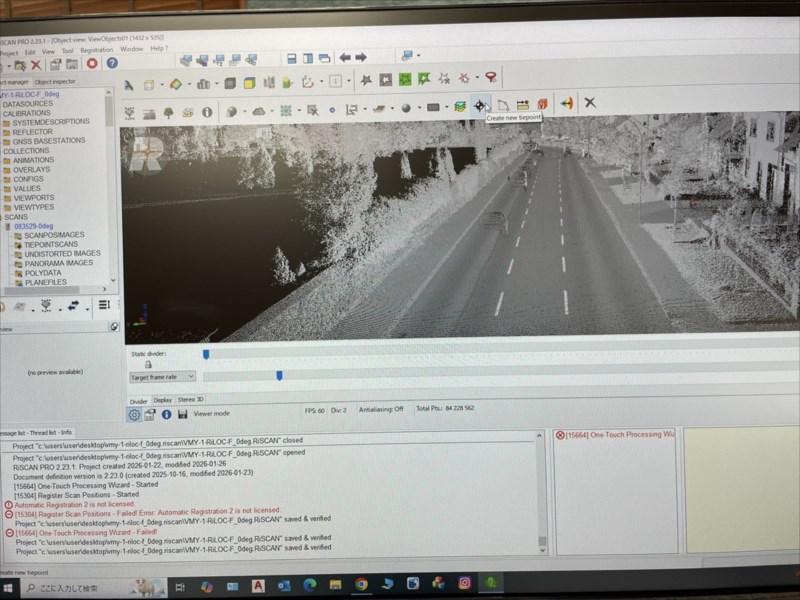800x600 pixels.
Task: Click the info icon in viewer status bar
Action: [x=167, y=414]
